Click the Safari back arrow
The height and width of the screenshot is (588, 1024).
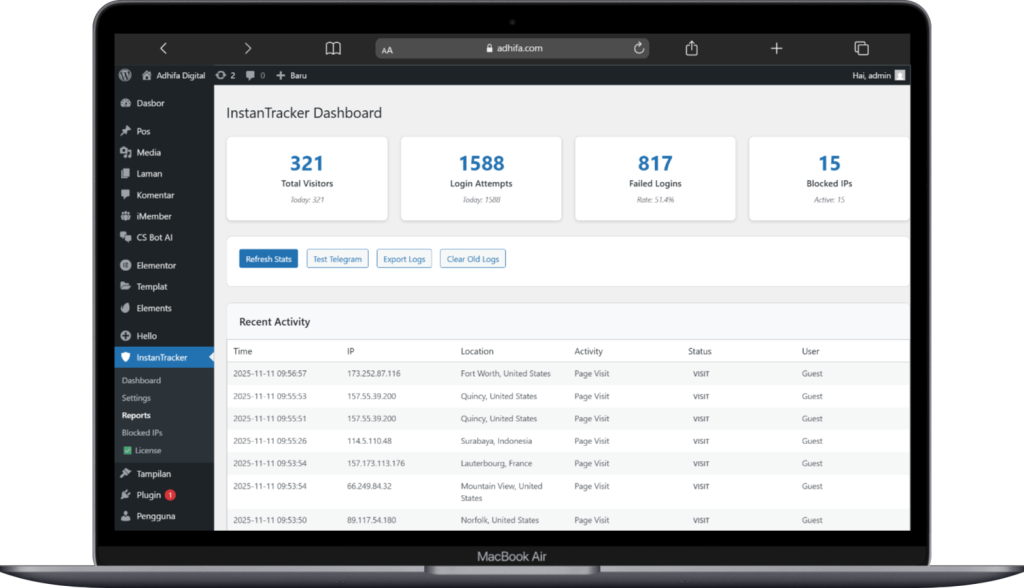click(163, 48)
